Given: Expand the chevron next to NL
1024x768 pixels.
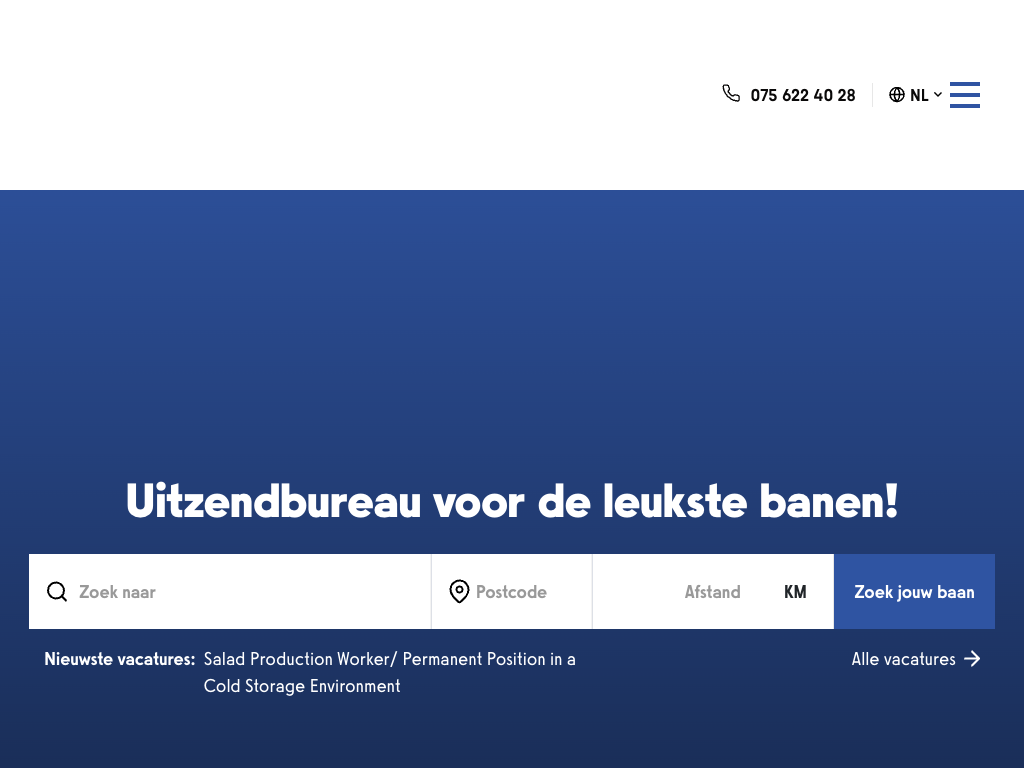Looking at the screenshot, I should [x=938, y=94].
